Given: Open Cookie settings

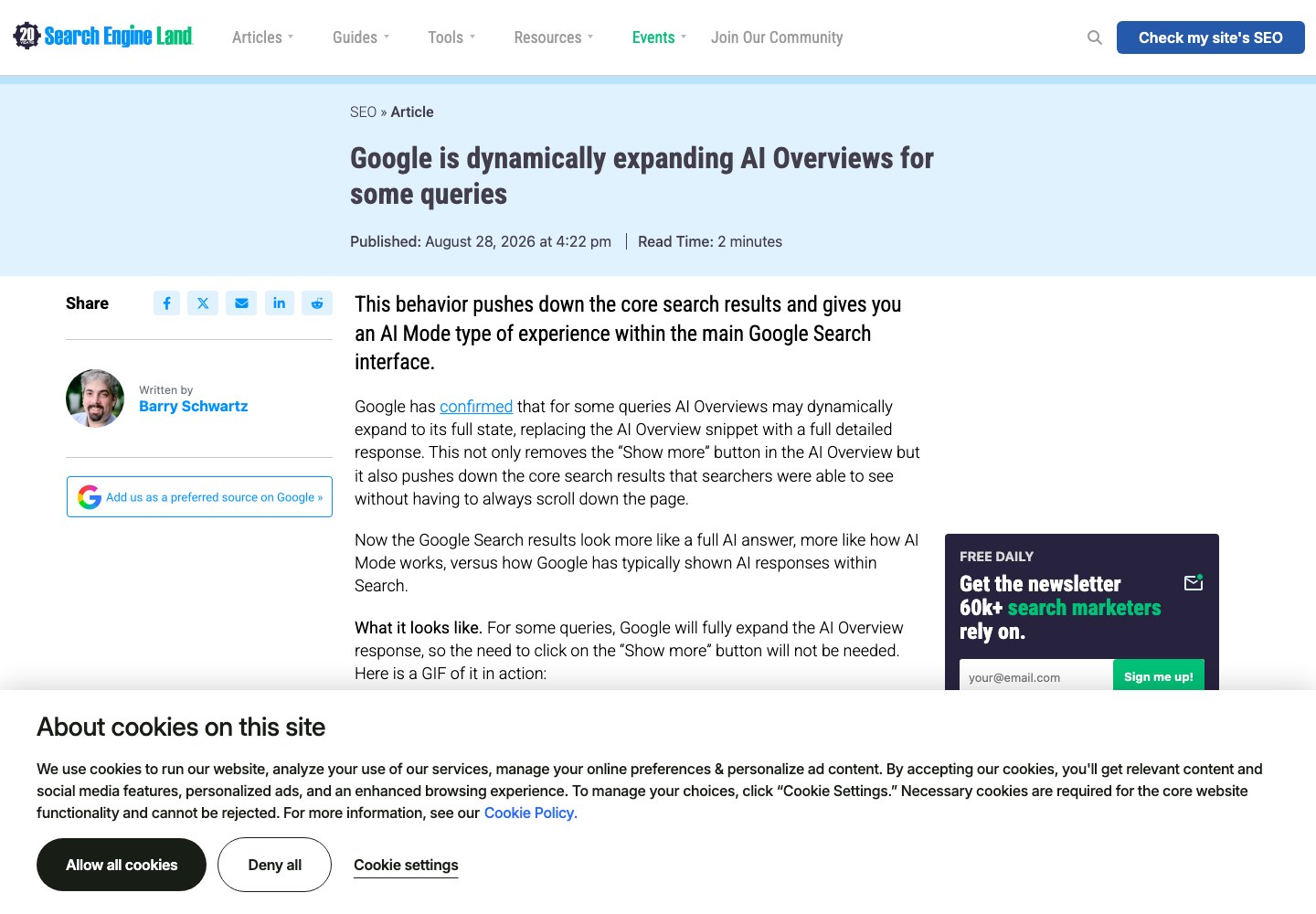Looking at the screenshot, I should pyautogui.click(x=406, y=865).
